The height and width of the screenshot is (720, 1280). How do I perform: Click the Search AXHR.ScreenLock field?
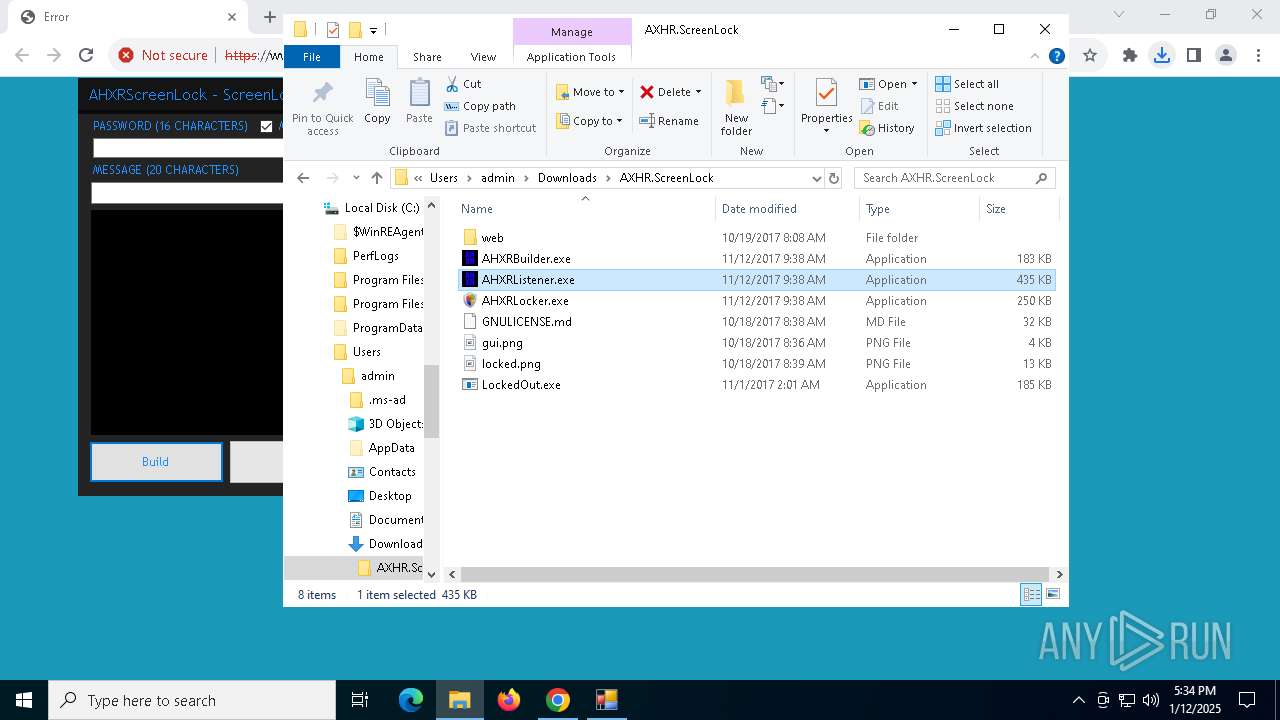point(955,178)
